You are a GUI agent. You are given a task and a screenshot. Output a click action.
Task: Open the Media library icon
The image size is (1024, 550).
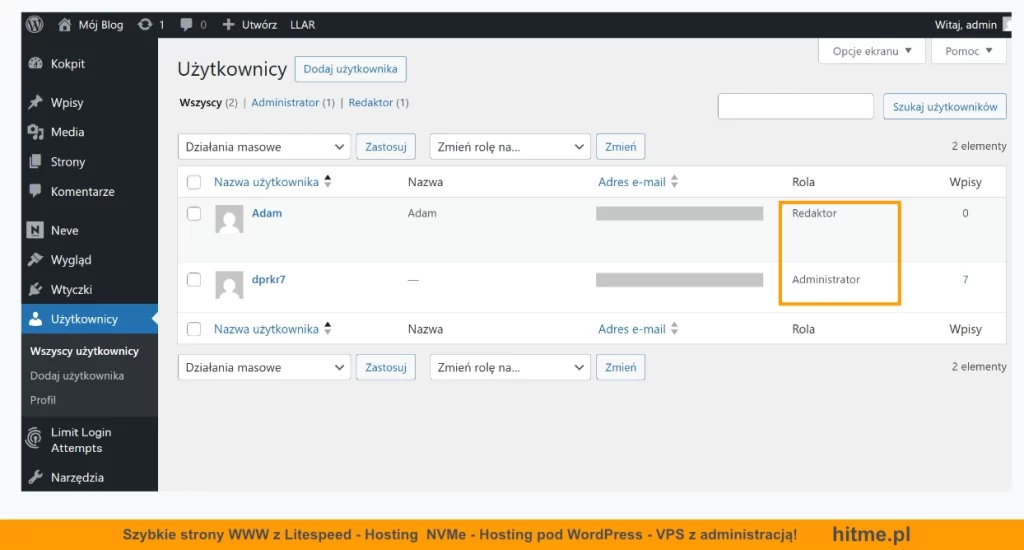pos(36,132)
